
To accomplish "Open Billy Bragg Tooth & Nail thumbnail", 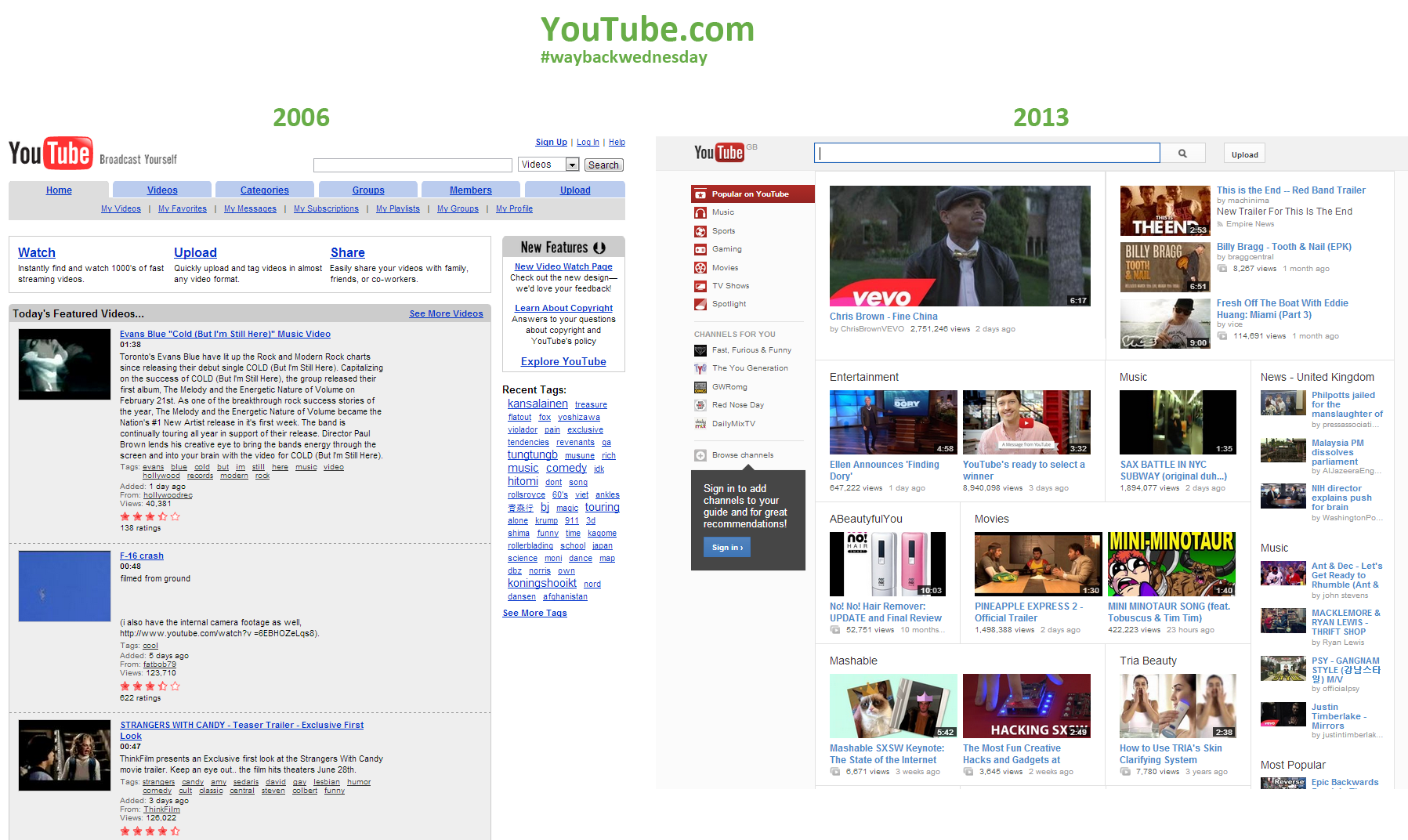I will (1165, 267).
